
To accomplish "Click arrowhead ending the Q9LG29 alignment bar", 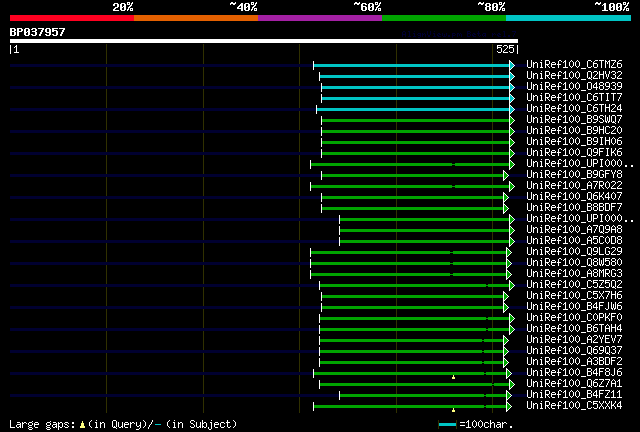I will point(509,253).
